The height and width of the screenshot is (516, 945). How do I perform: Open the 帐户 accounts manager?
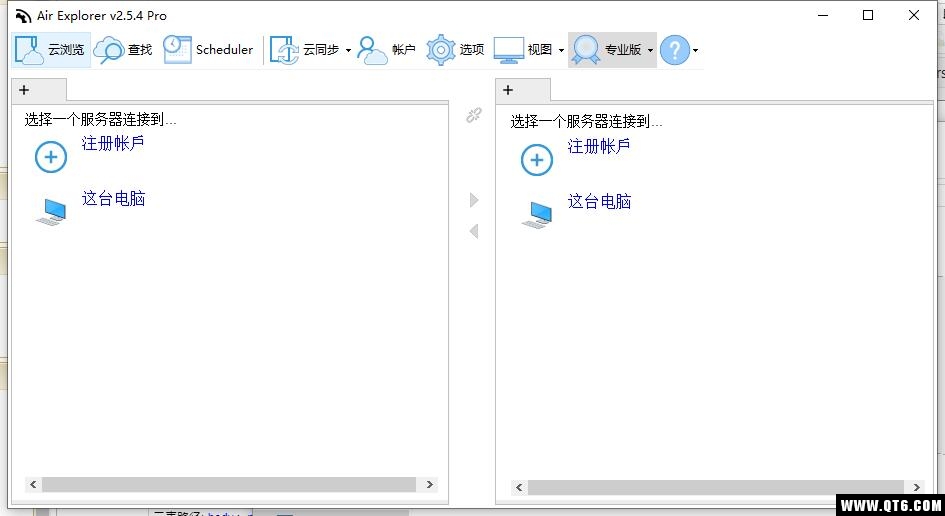(386, 50)
